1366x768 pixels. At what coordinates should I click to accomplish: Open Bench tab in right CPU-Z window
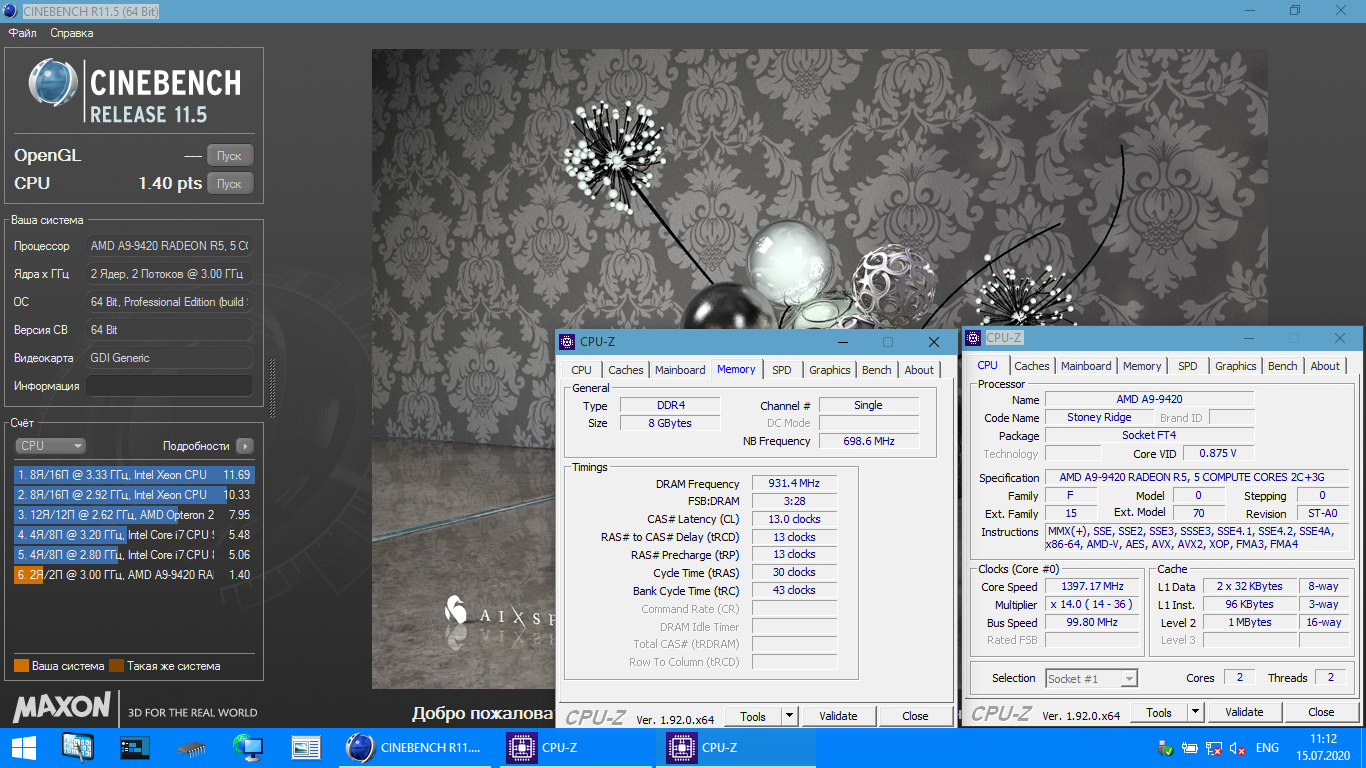point(1283,366)
